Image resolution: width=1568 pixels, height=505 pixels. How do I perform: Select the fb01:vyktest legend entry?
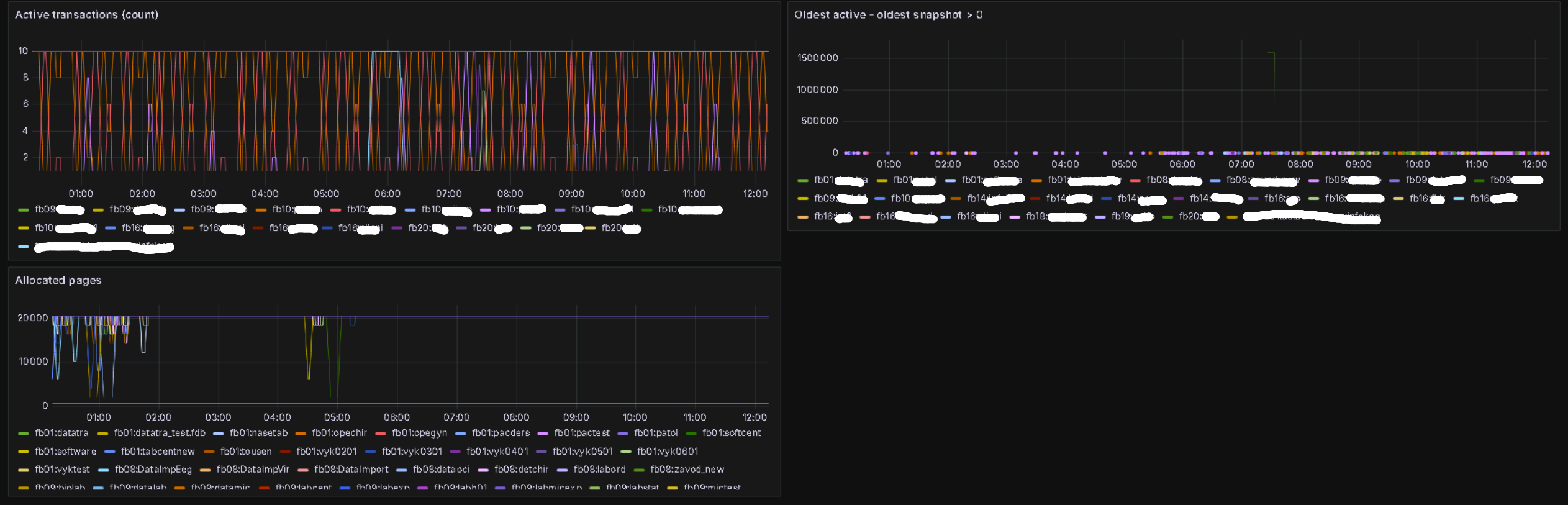coord(62,470)
